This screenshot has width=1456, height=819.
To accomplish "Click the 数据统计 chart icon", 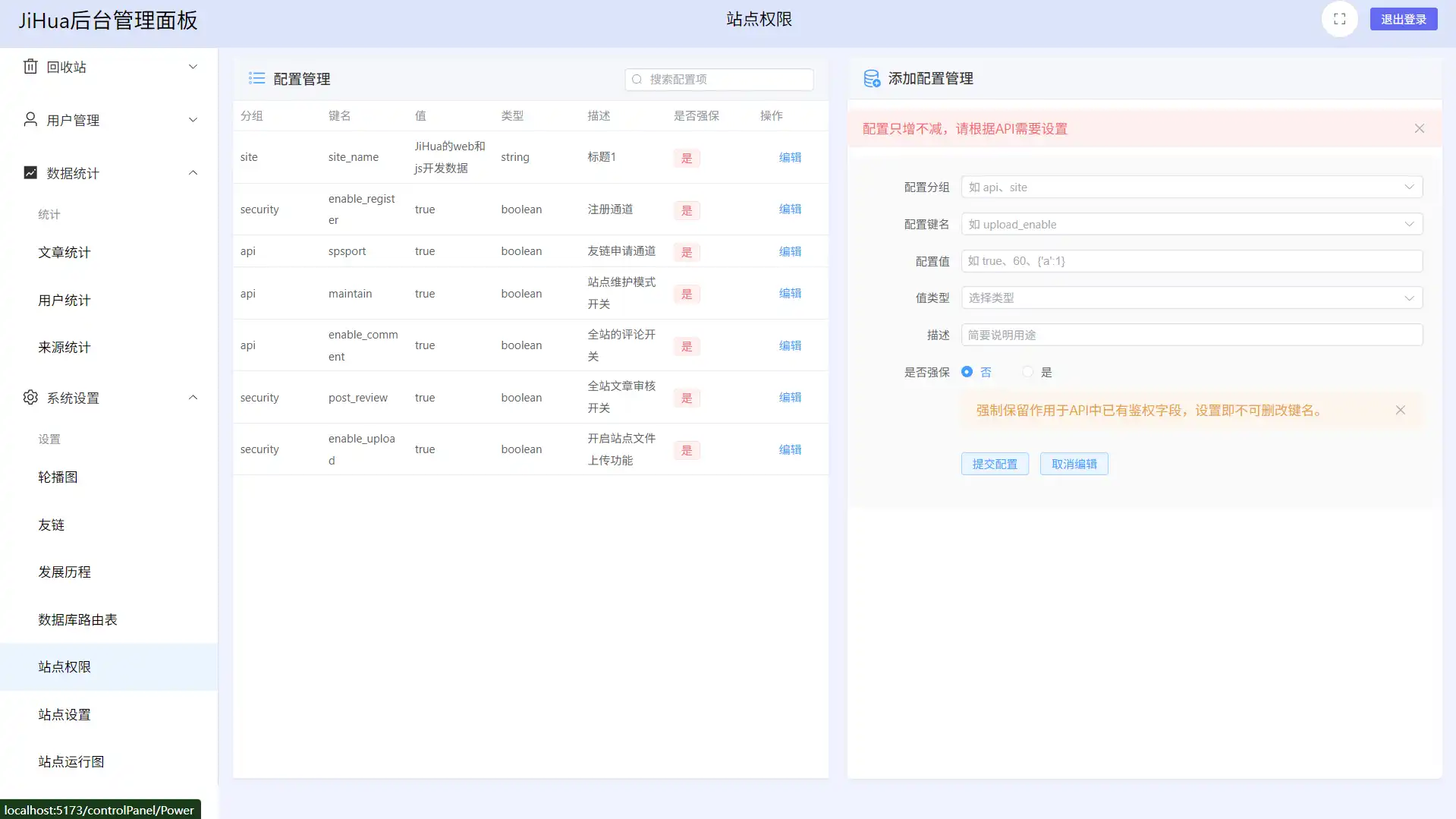I will [30, 172].
